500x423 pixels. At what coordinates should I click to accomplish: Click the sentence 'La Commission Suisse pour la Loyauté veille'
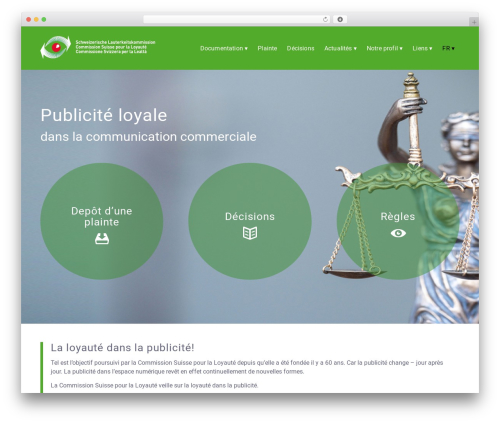[x=154, y=385]
